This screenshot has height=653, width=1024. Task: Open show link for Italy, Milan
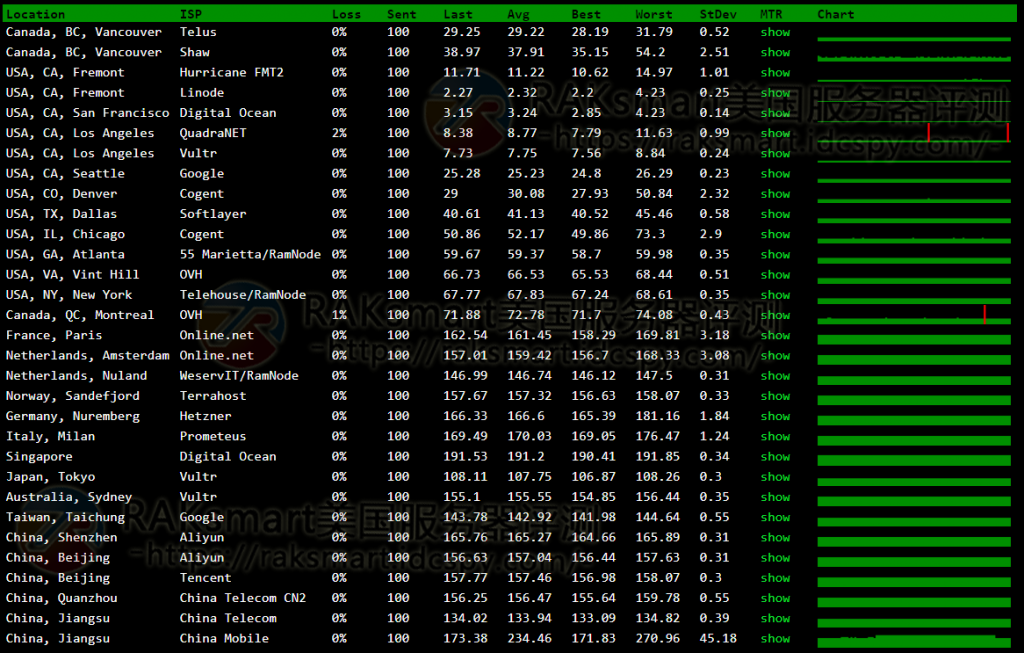[x=775, y=437]
